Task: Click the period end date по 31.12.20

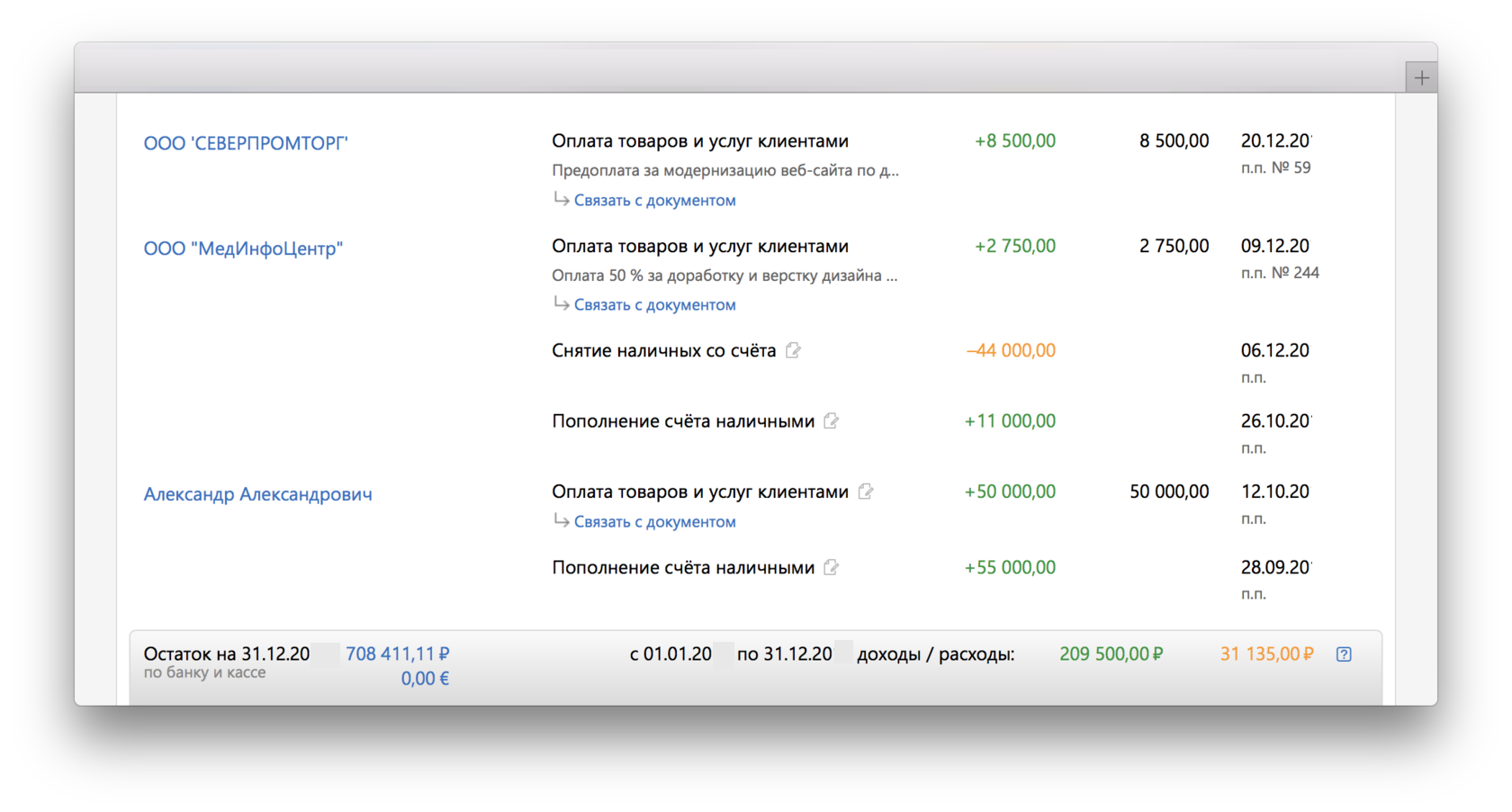Action: point(784,654)
